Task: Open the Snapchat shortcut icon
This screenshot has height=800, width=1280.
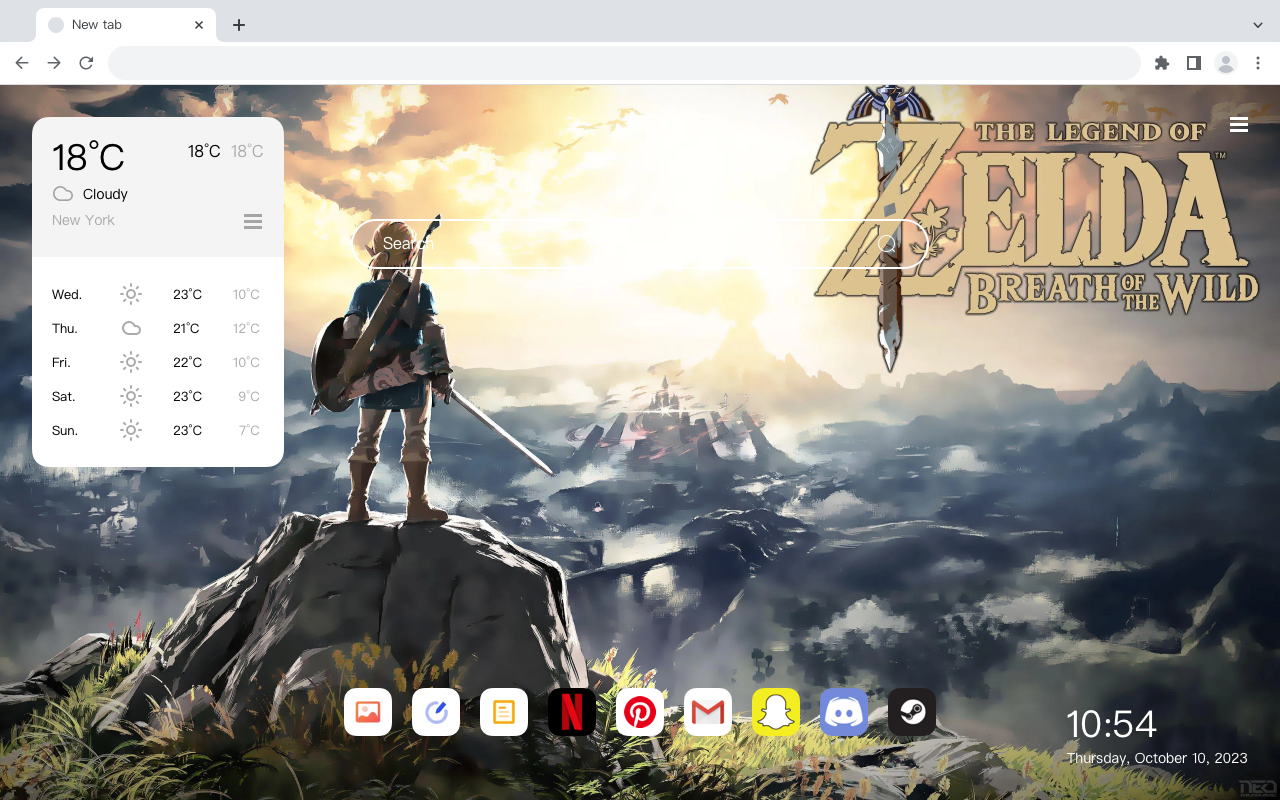Action: pos(776,712)
